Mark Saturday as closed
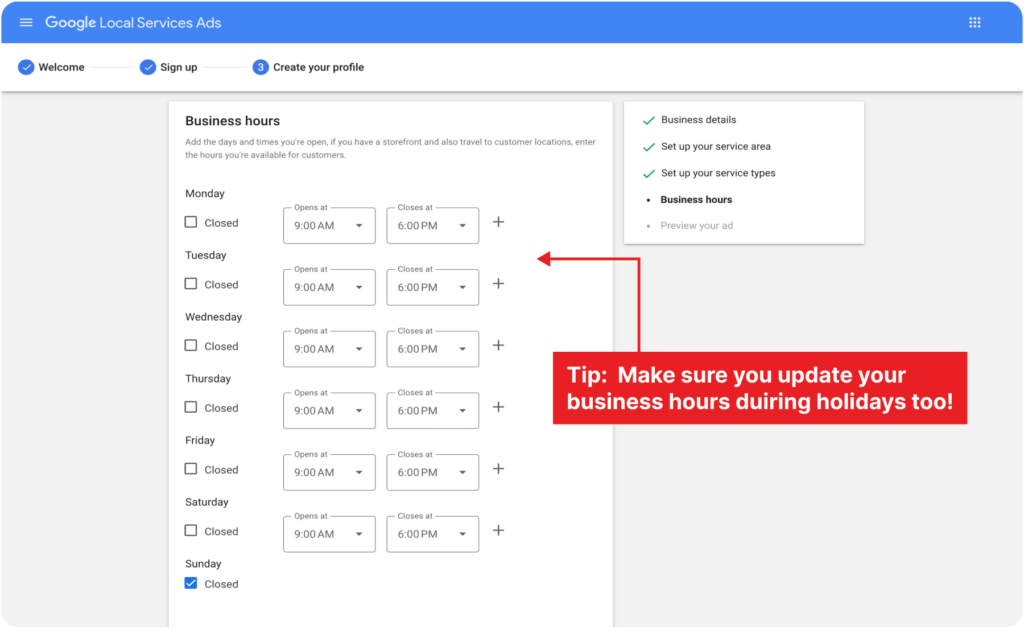Viewport: 1024px width, 633px height. [191, 530]
